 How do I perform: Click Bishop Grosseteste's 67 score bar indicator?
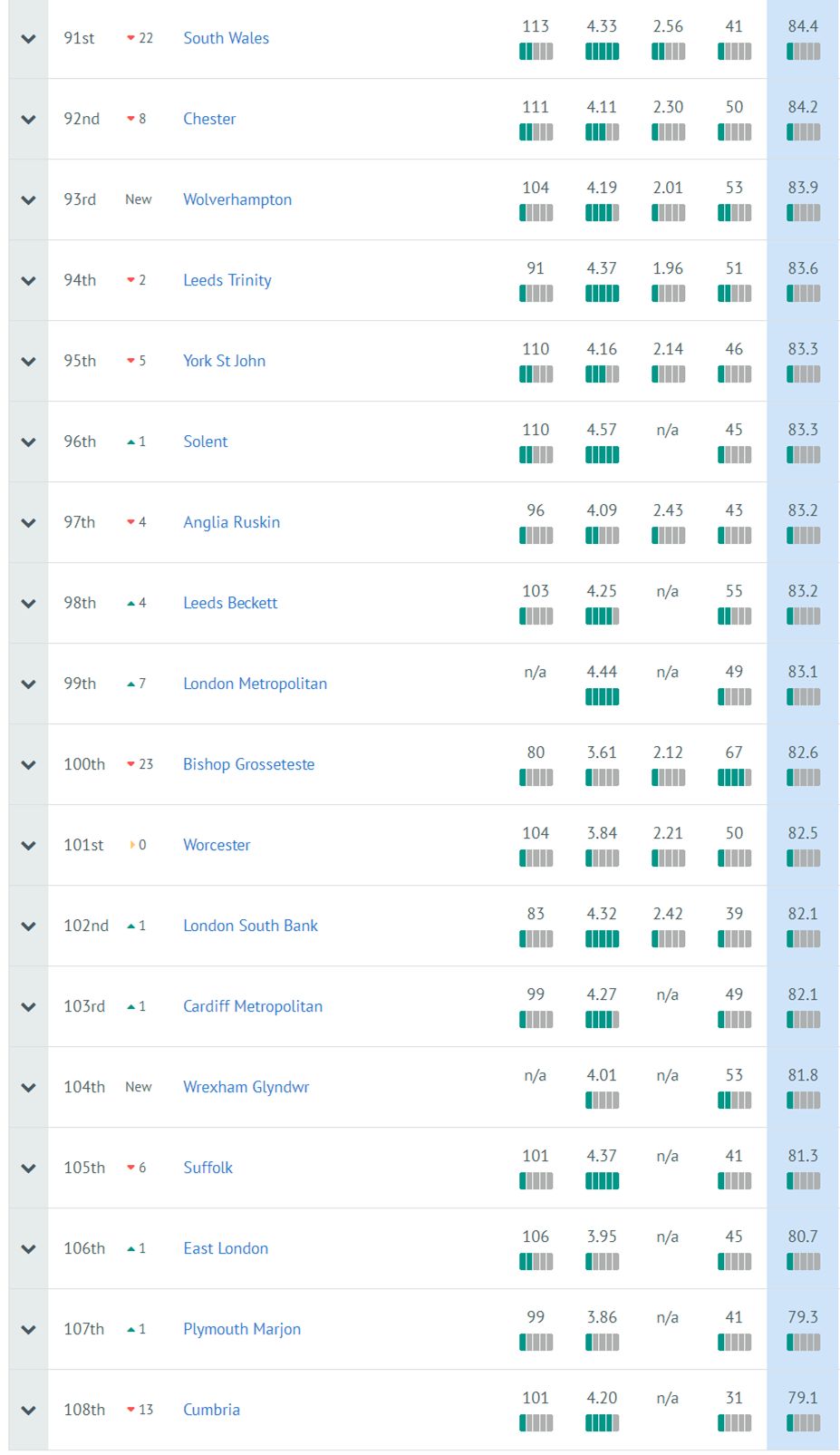point(734,777)
